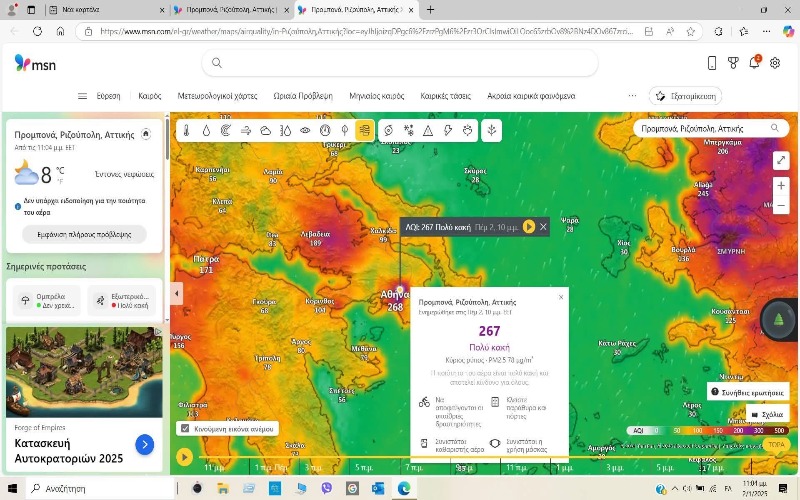Switch to the cloud cover map layer
This screenshot has height=500, width=800.
pos(265,130)
